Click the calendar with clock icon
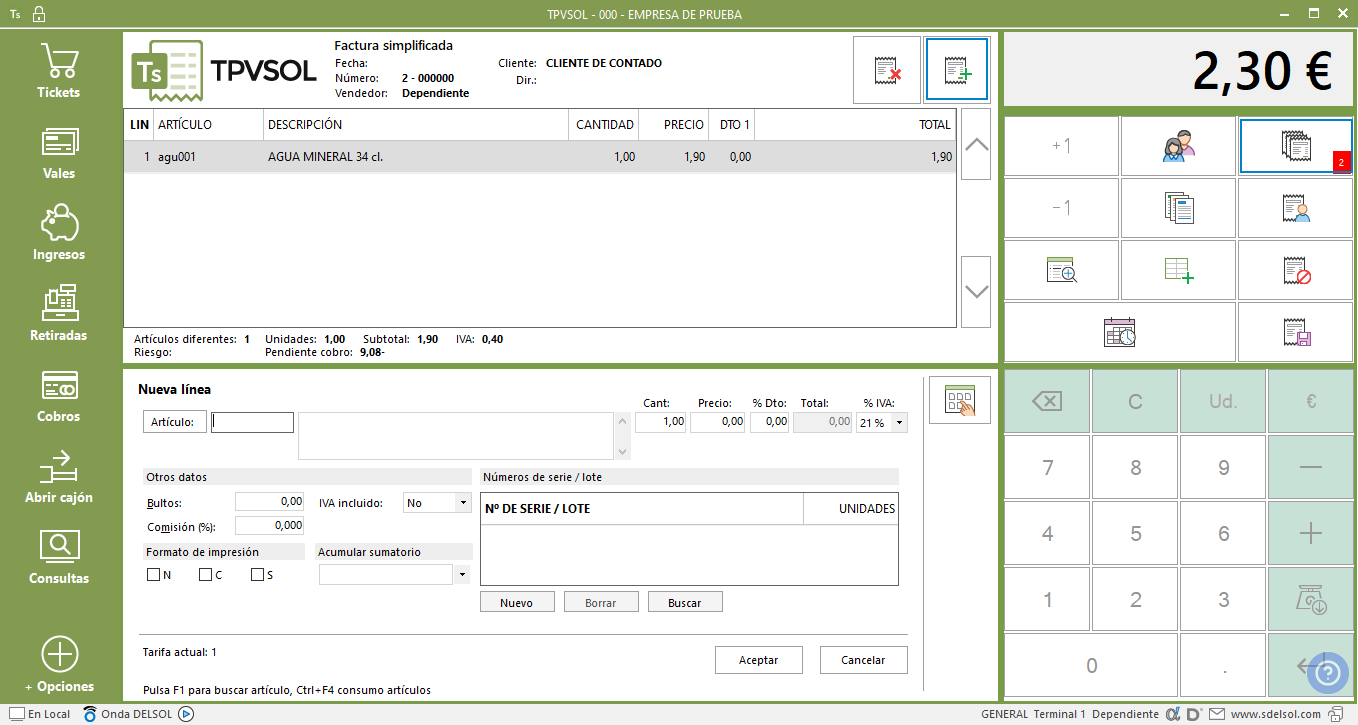Screen dimensions: 1358x725 (x=1120, y=332)
